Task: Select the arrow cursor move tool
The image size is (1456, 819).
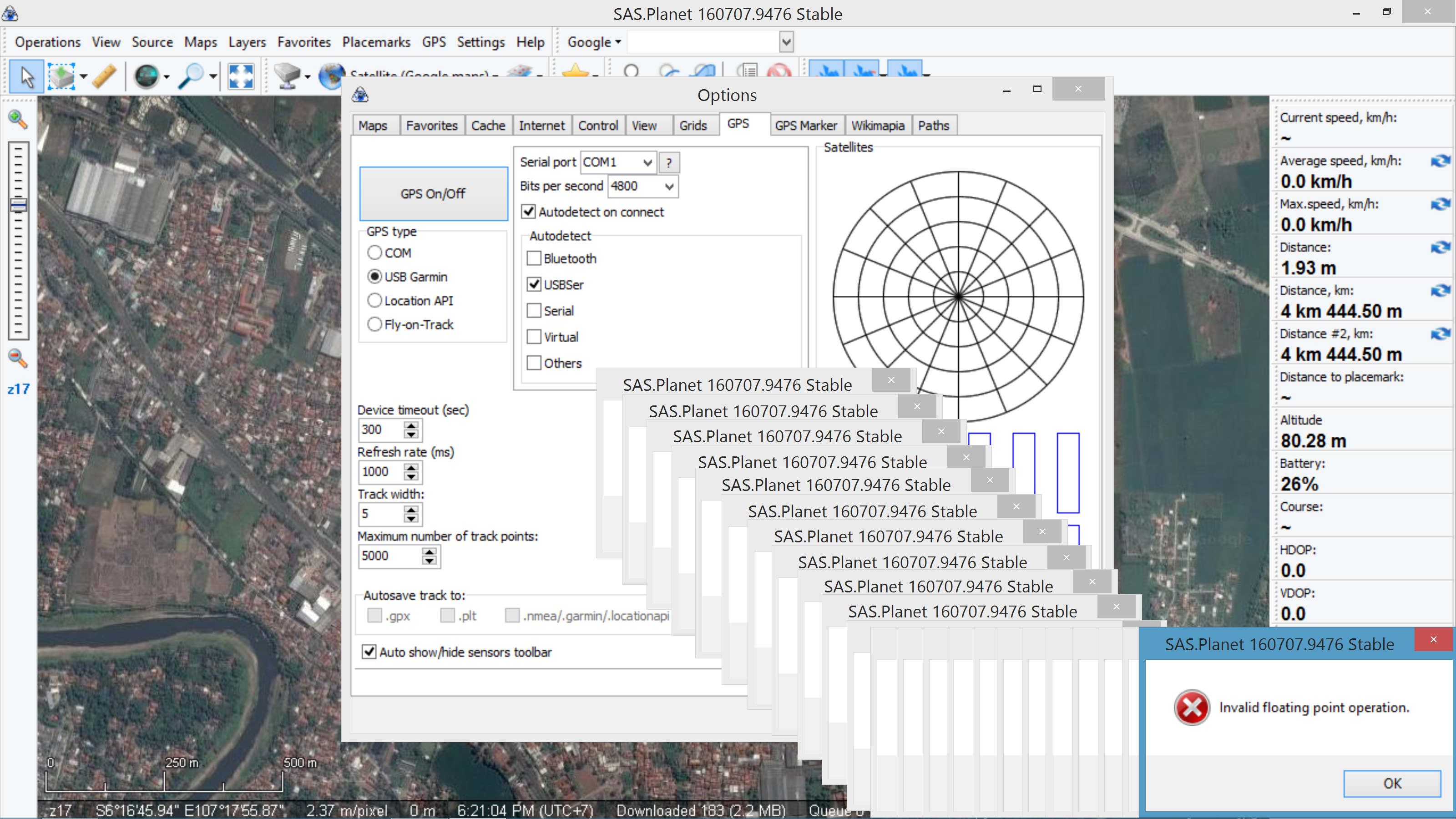Action: coord(26,76)
